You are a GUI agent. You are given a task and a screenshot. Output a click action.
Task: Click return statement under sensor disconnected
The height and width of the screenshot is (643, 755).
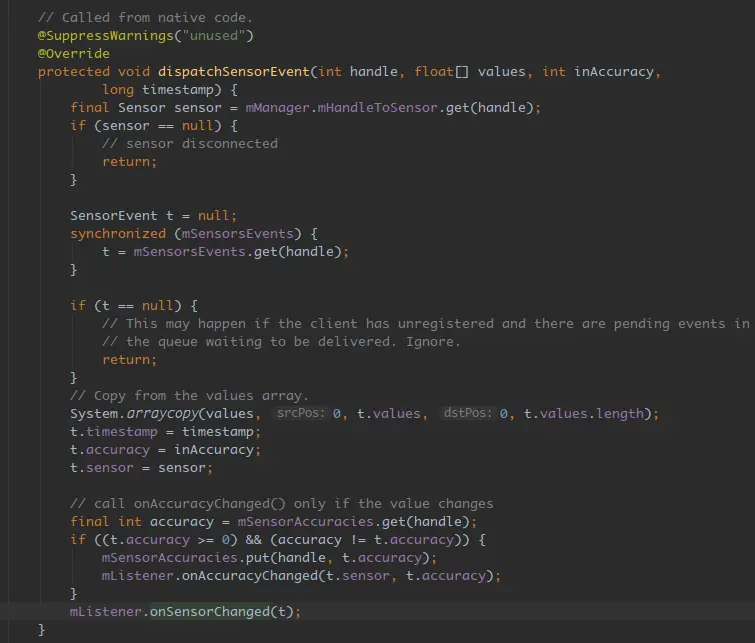pyautogui.click(x=130, y=162)
